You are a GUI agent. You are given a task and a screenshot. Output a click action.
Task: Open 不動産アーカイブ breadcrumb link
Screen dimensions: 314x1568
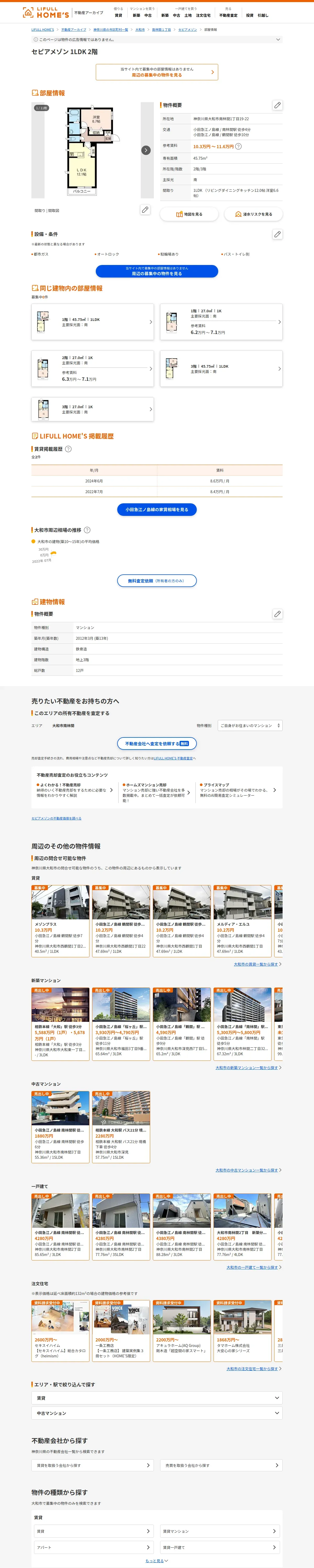coord(74,30)
